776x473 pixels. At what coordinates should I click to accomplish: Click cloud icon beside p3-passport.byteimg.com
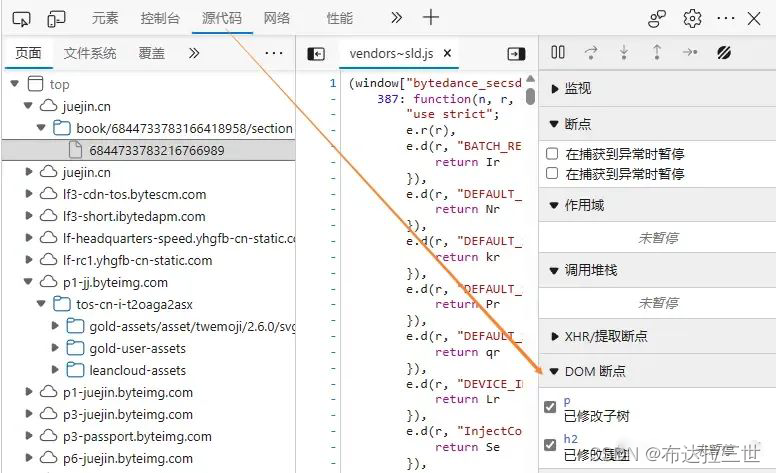tap(48, 436)
